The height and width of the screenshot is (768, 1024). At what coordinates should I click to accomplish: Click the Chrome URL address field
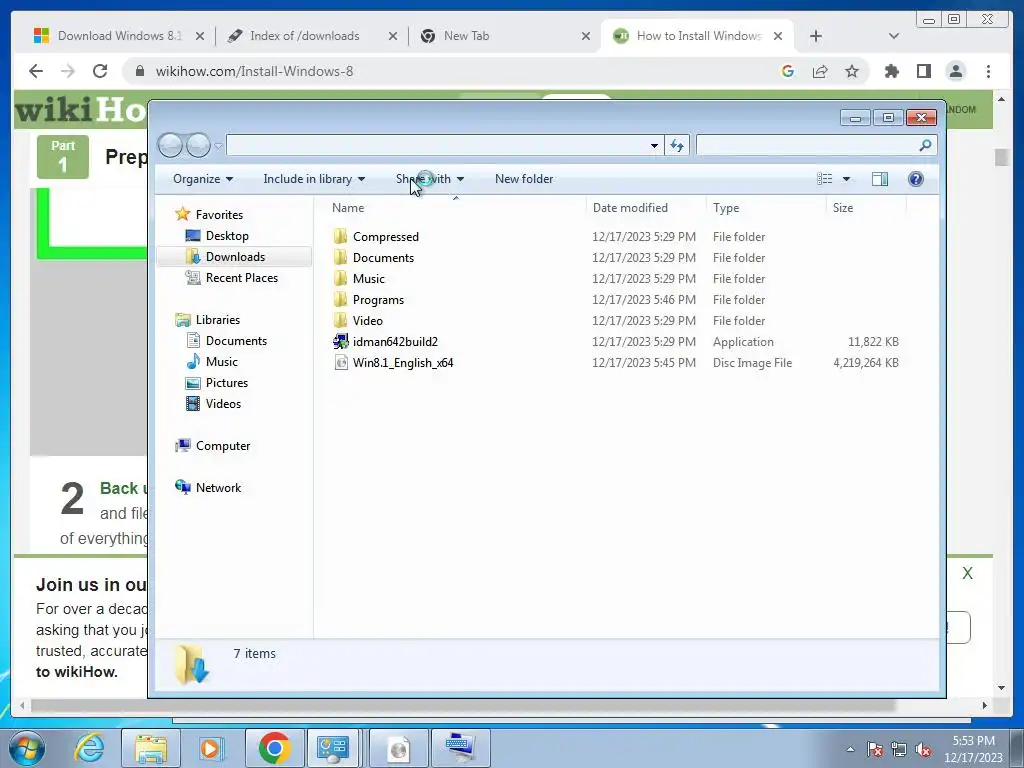[x=451, y=71]
